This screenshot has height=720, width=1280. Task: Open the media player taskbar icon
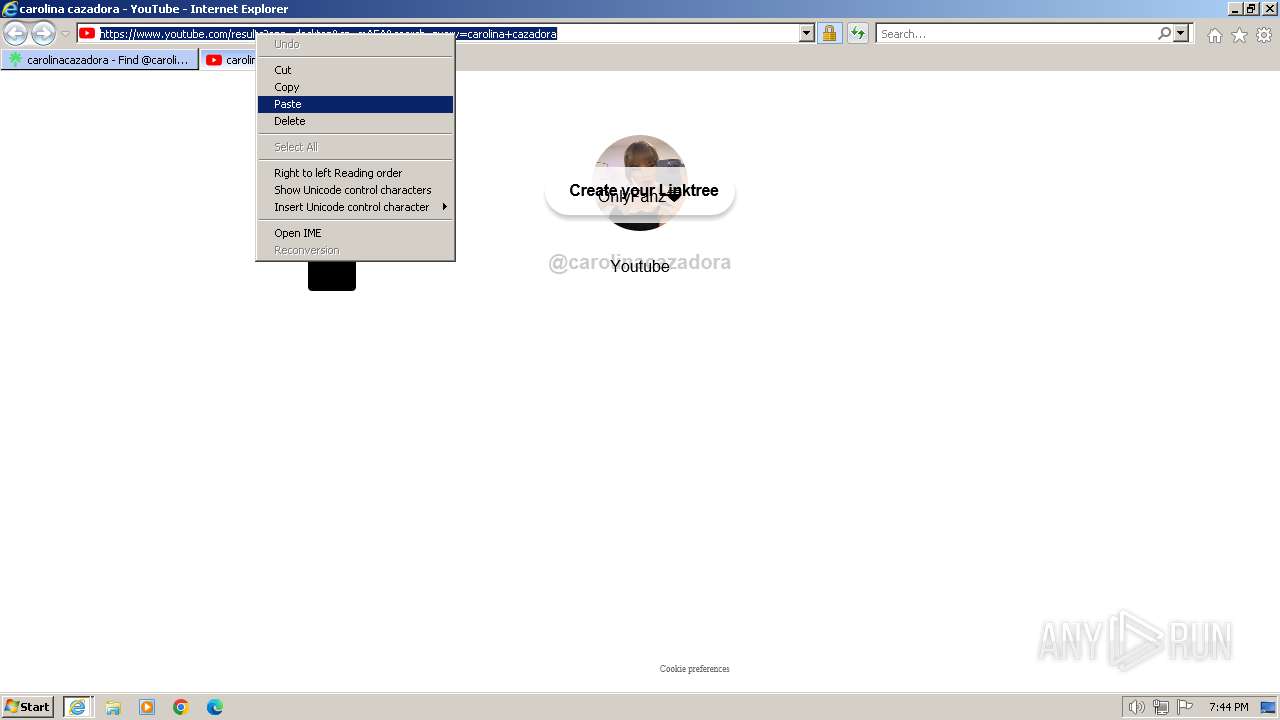click(147, 707)
